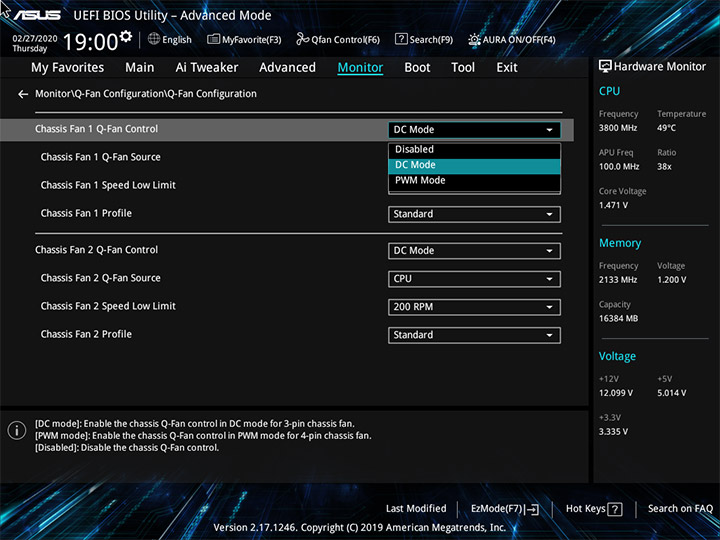The height and width of the screenshot is (540, 720).
Task: Click MyFavorite(F3) label
Action: [252, 40]
